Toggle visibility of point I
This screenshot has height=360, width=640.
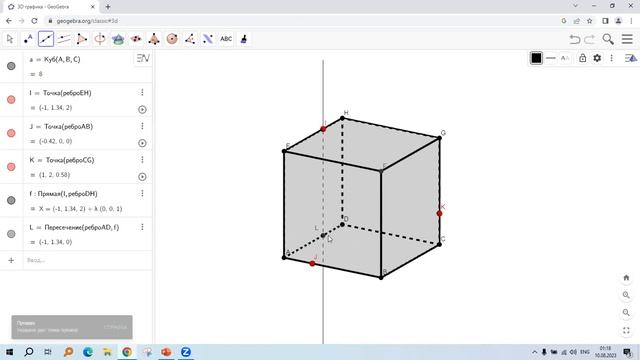pyautogui.click(x=11, y=100)
